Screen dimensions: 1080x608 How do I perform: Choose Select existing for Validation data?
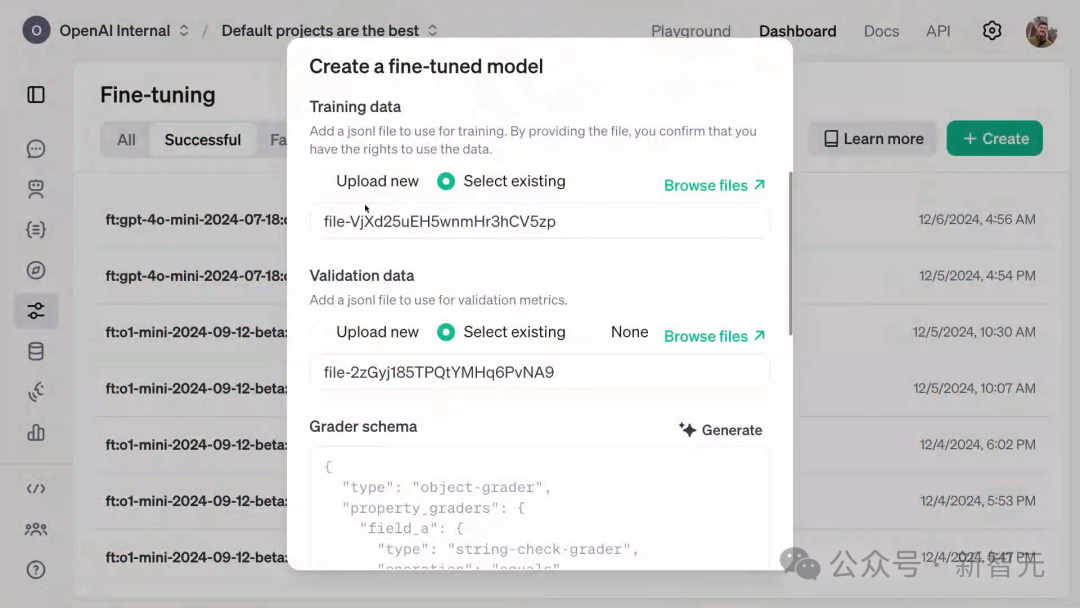(x=501, y=332)
